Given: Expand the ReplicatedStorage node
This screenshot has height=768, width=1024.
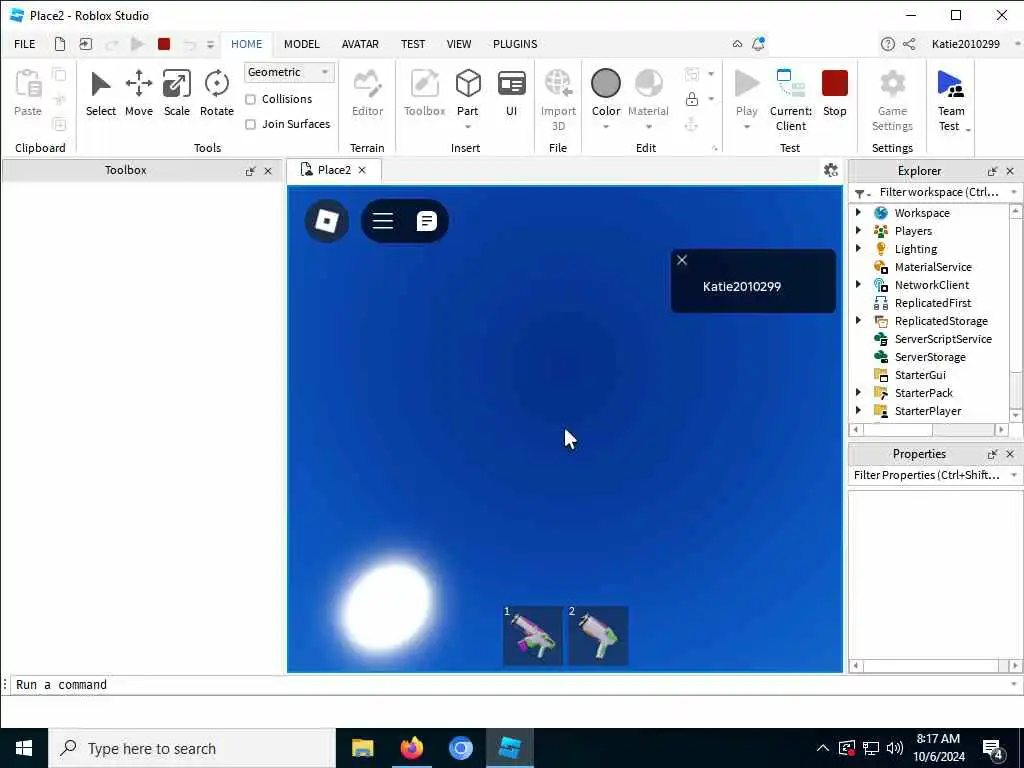Looking at the screenshot, I should tap(858, 320).
